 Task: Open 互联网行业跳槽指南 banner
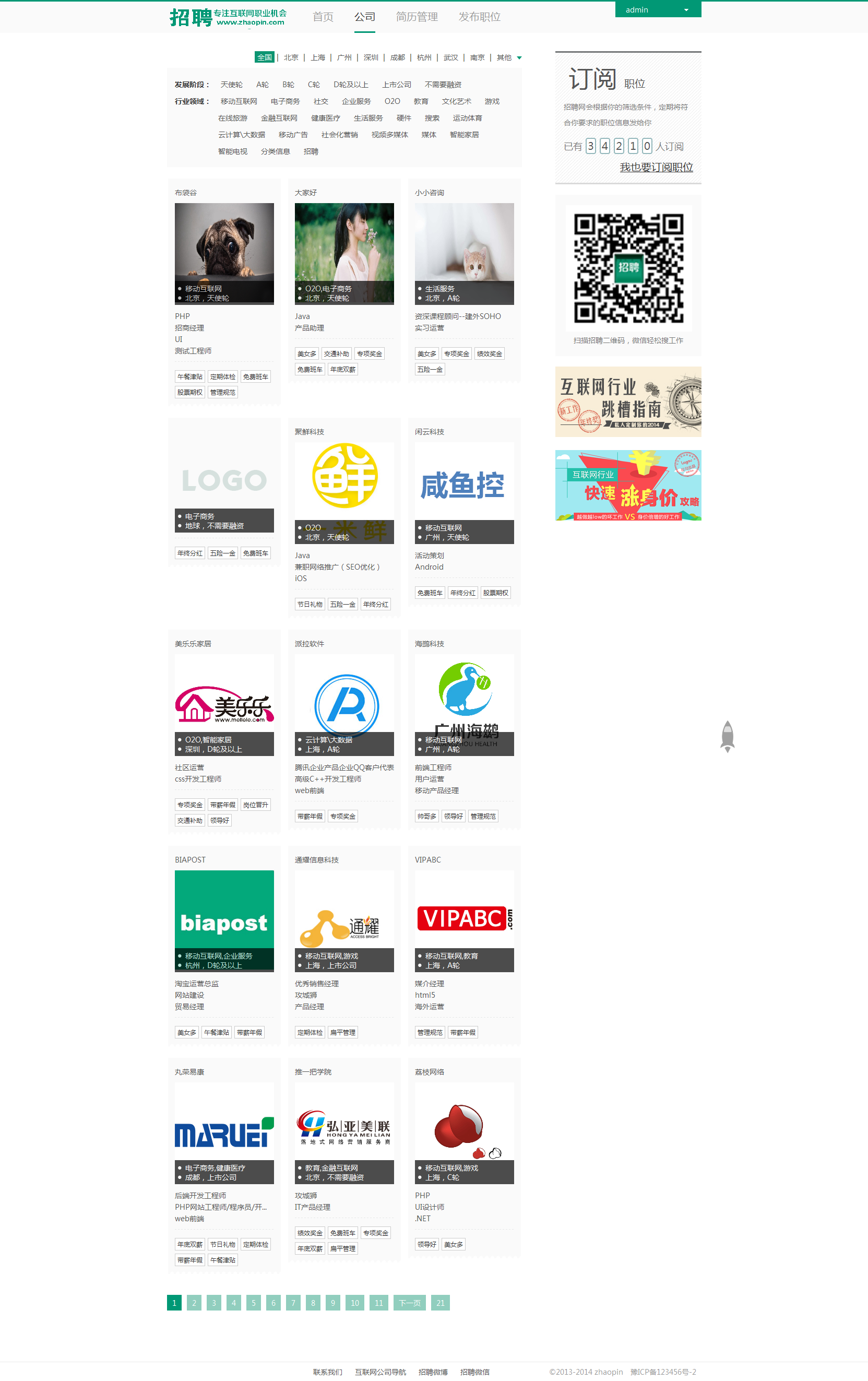coord(628,402)
